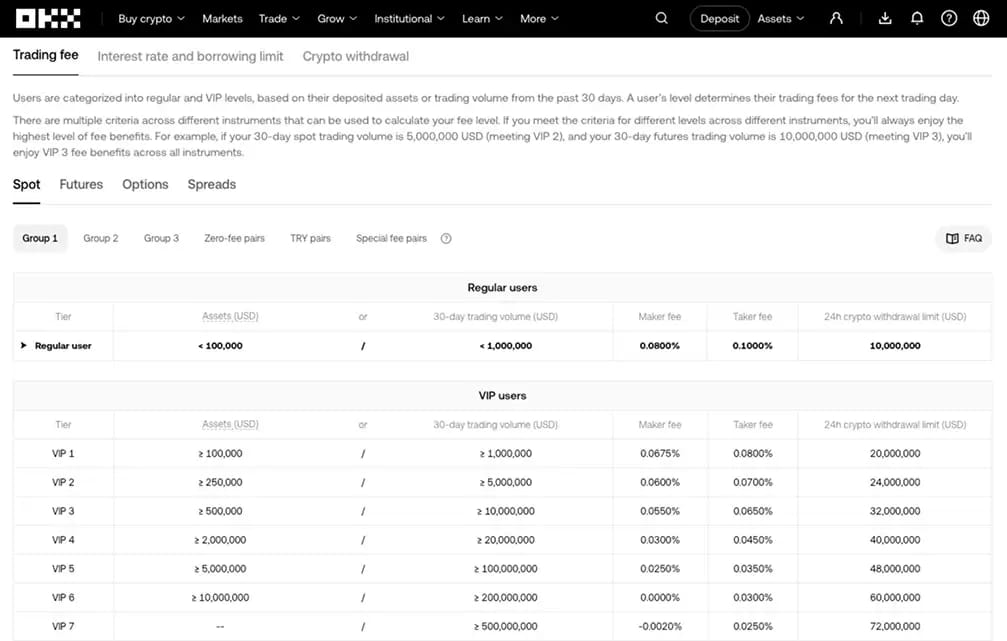The image size is (1007, 641).
Task: Click the info icon beside Special fee pairs
Action: 446,238
